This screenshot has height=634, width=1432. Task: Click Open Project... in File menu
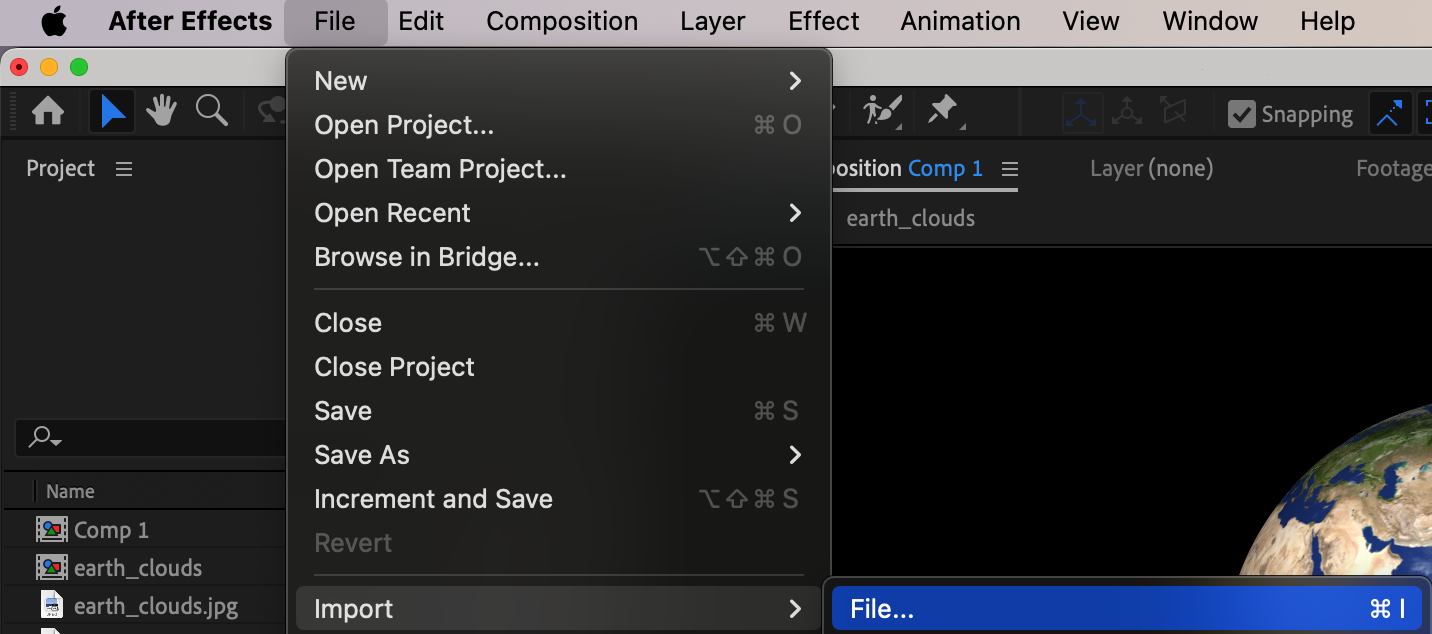point(404,125)
